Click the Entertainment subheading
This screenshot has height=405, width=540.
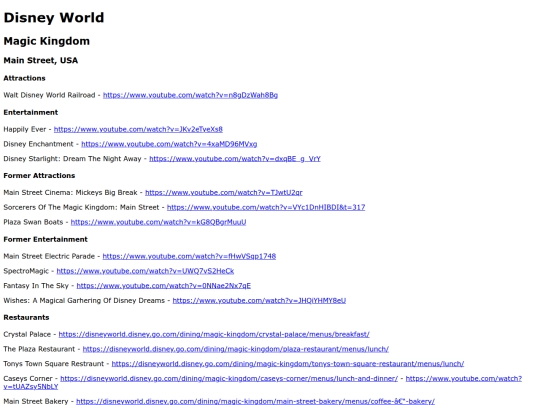31,112
